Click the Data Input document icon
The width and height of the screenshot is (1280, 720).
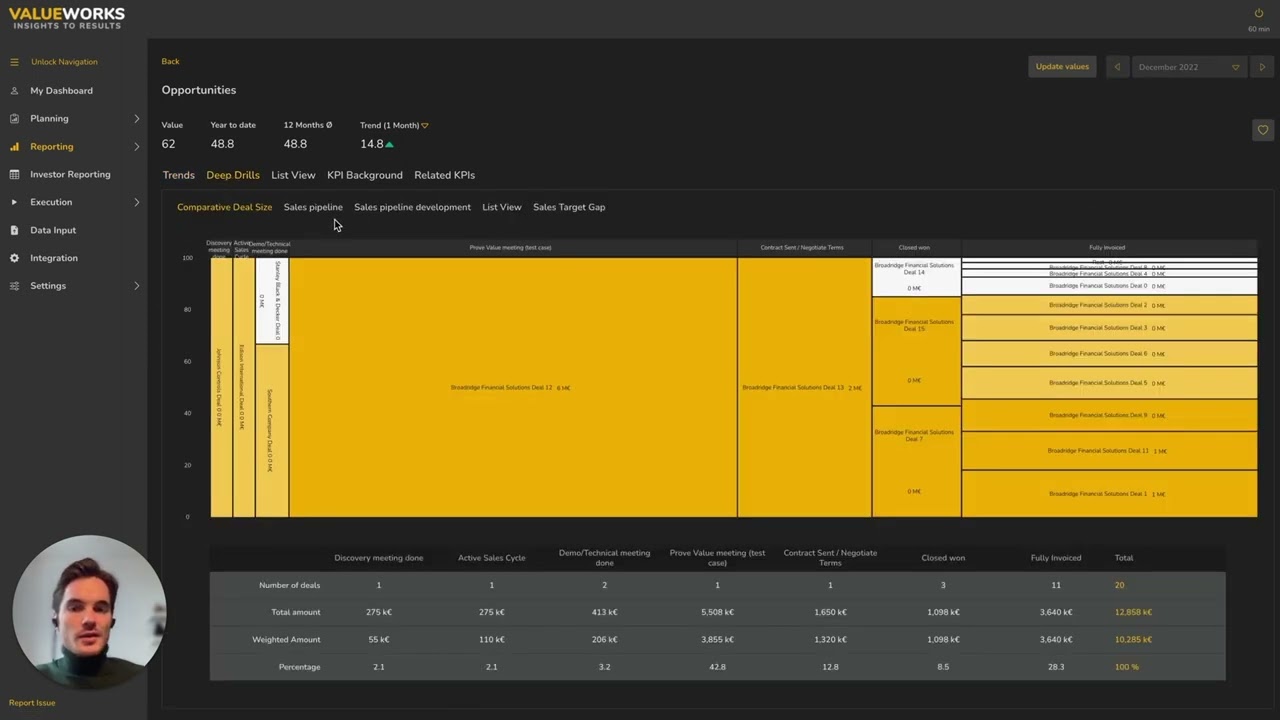click(14, 230)
